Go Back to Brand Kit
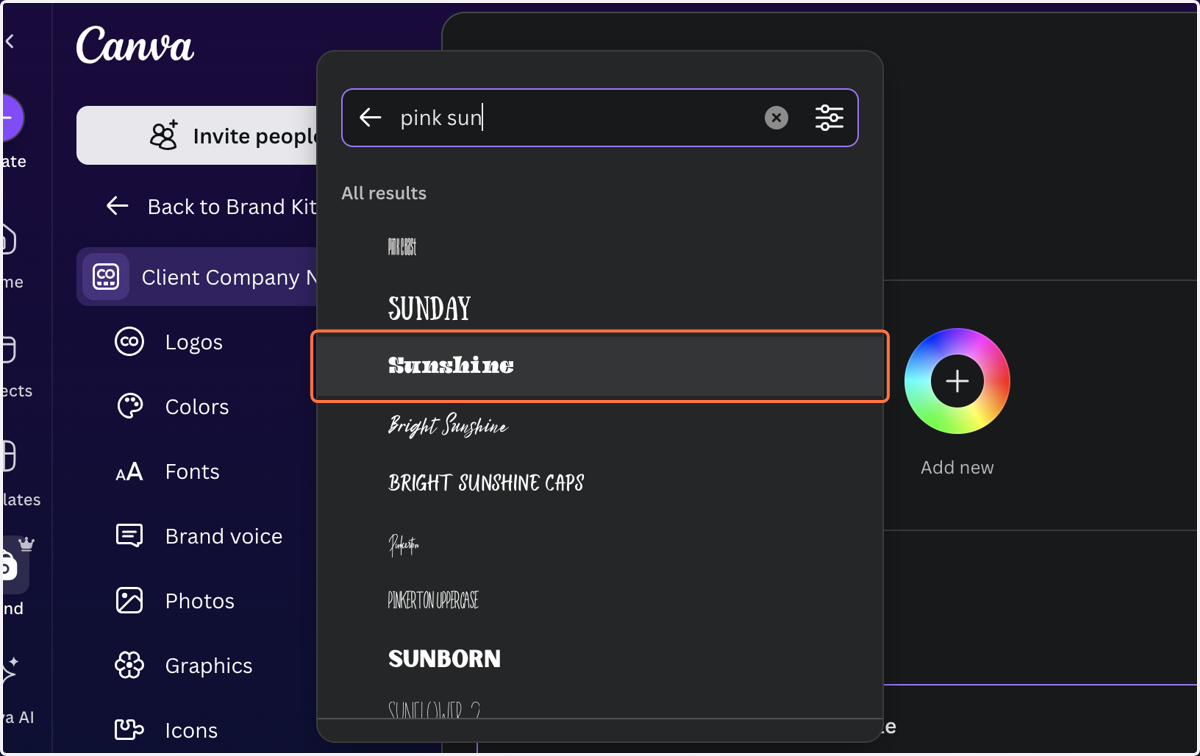This screenshot has height=756, width=1200. coord(212,207)
